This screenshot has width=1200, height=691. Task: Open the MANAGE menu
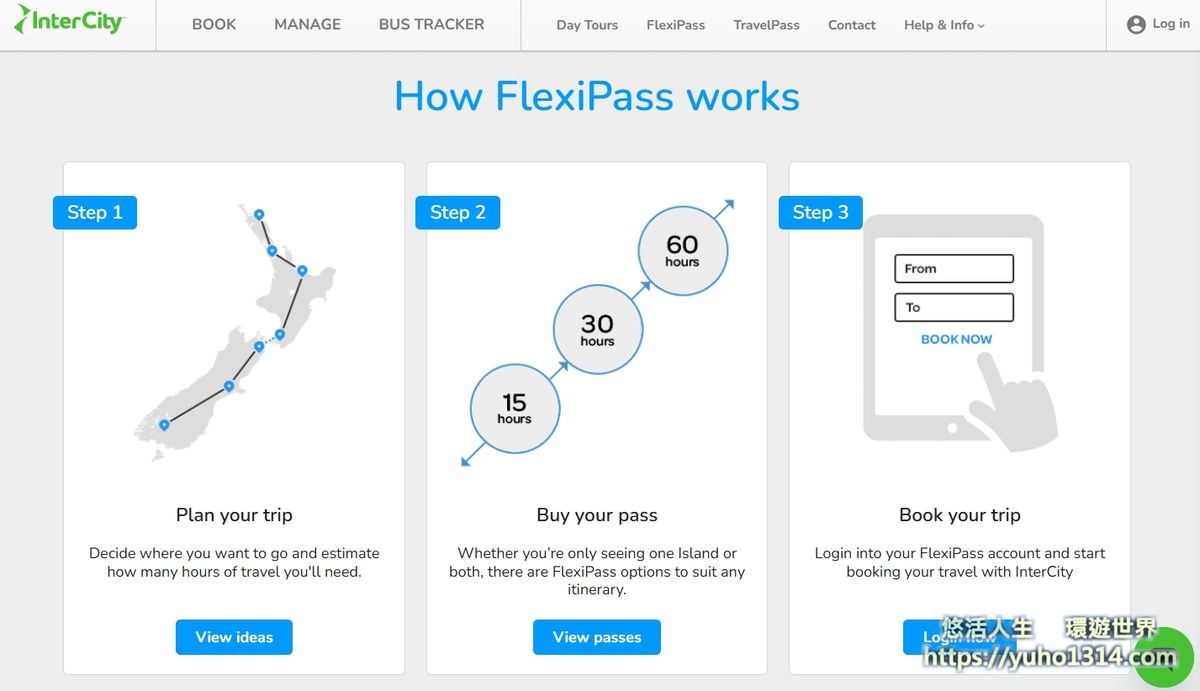(x=307, y=24)
